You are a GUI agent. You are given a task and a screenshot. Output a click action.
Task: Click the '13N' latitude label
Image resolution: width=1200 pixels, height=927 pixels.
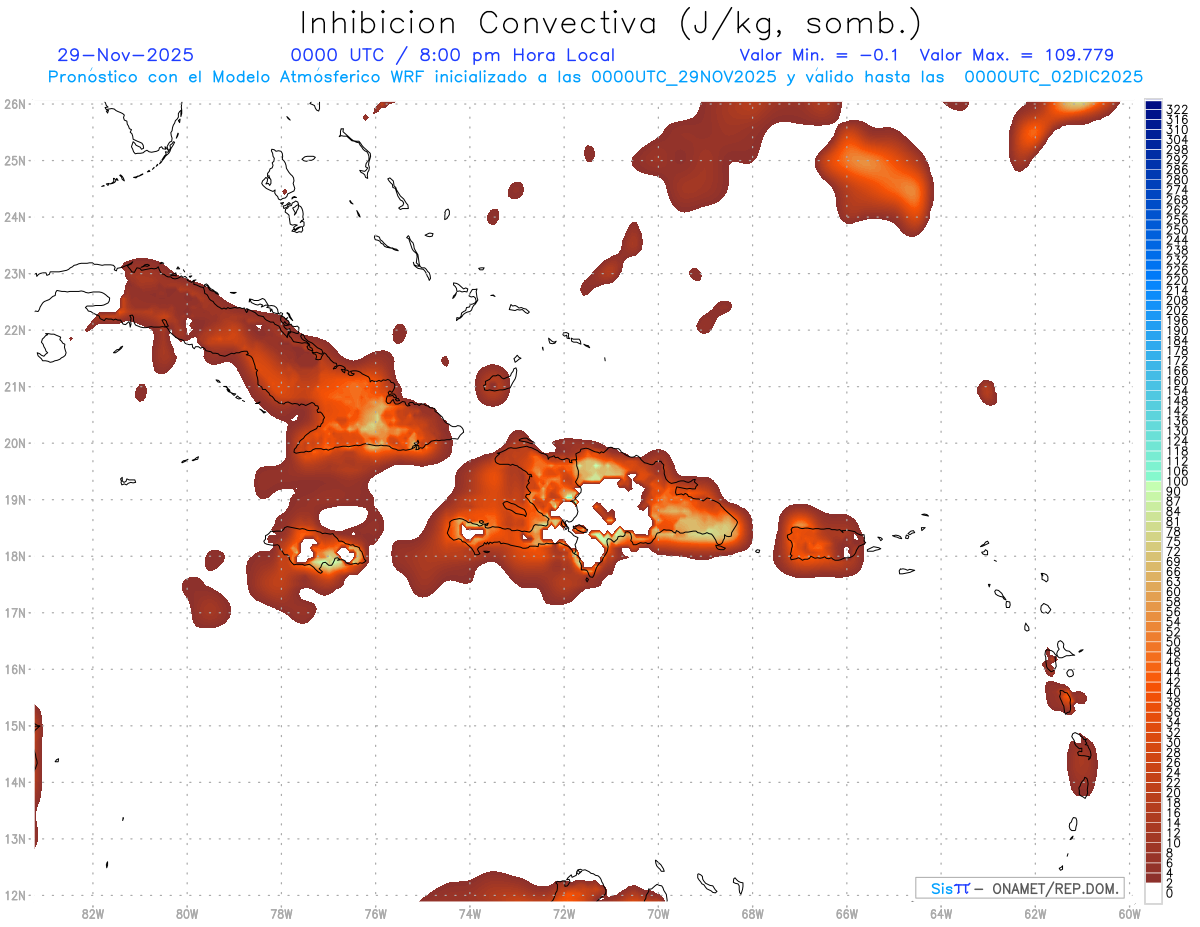point(15,838)
